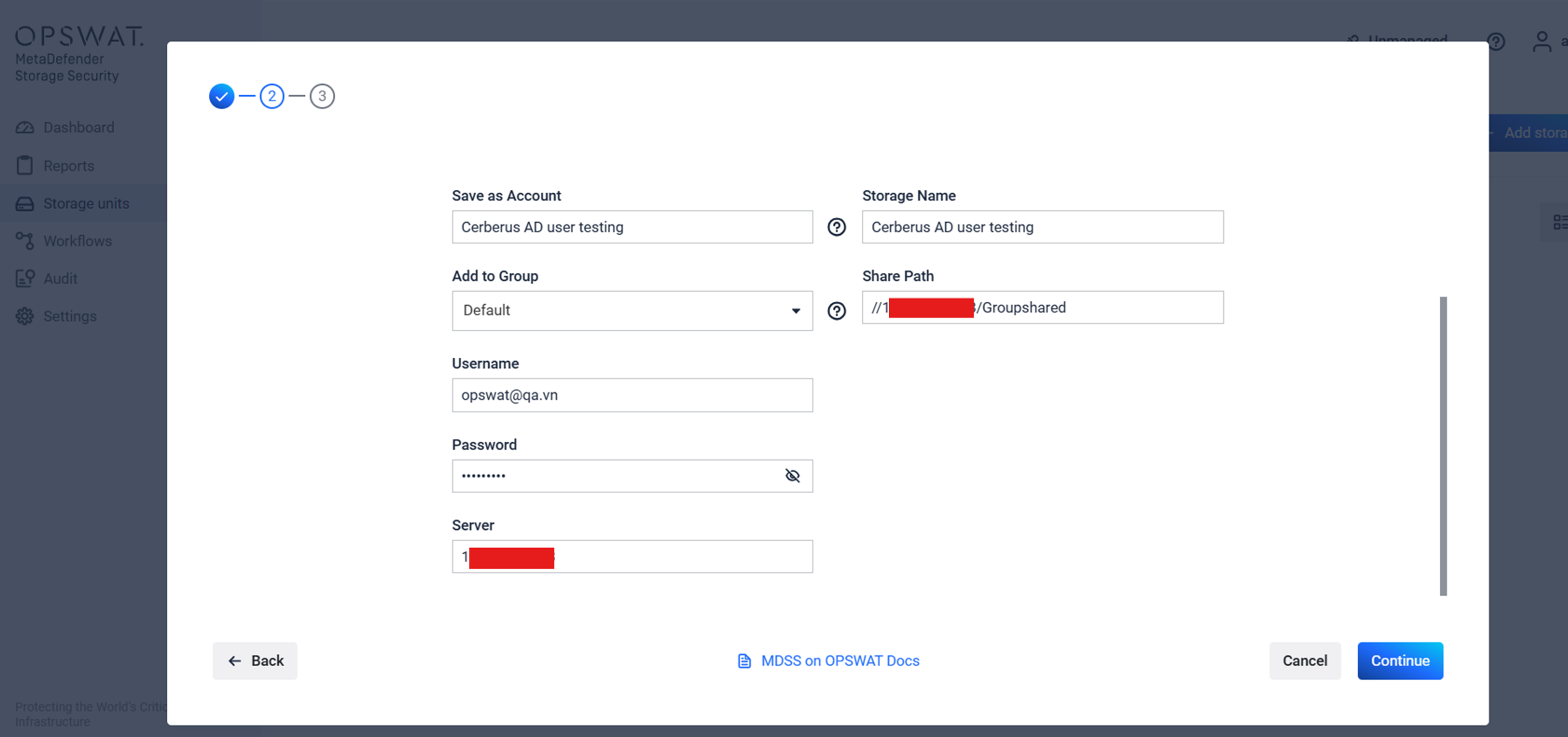
Task: Select Storage units in the sidebar
Action: tap(86, 203)
